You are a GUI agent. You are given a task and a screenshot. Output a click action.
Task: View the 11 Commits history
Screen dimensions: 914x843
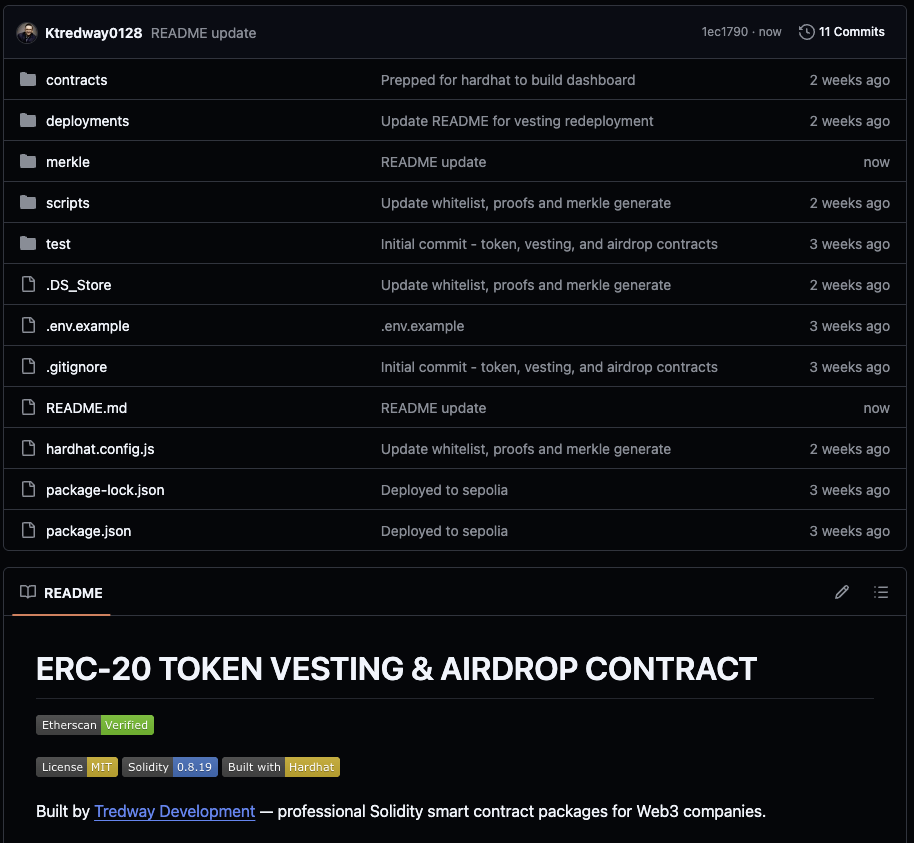[851, 31]
